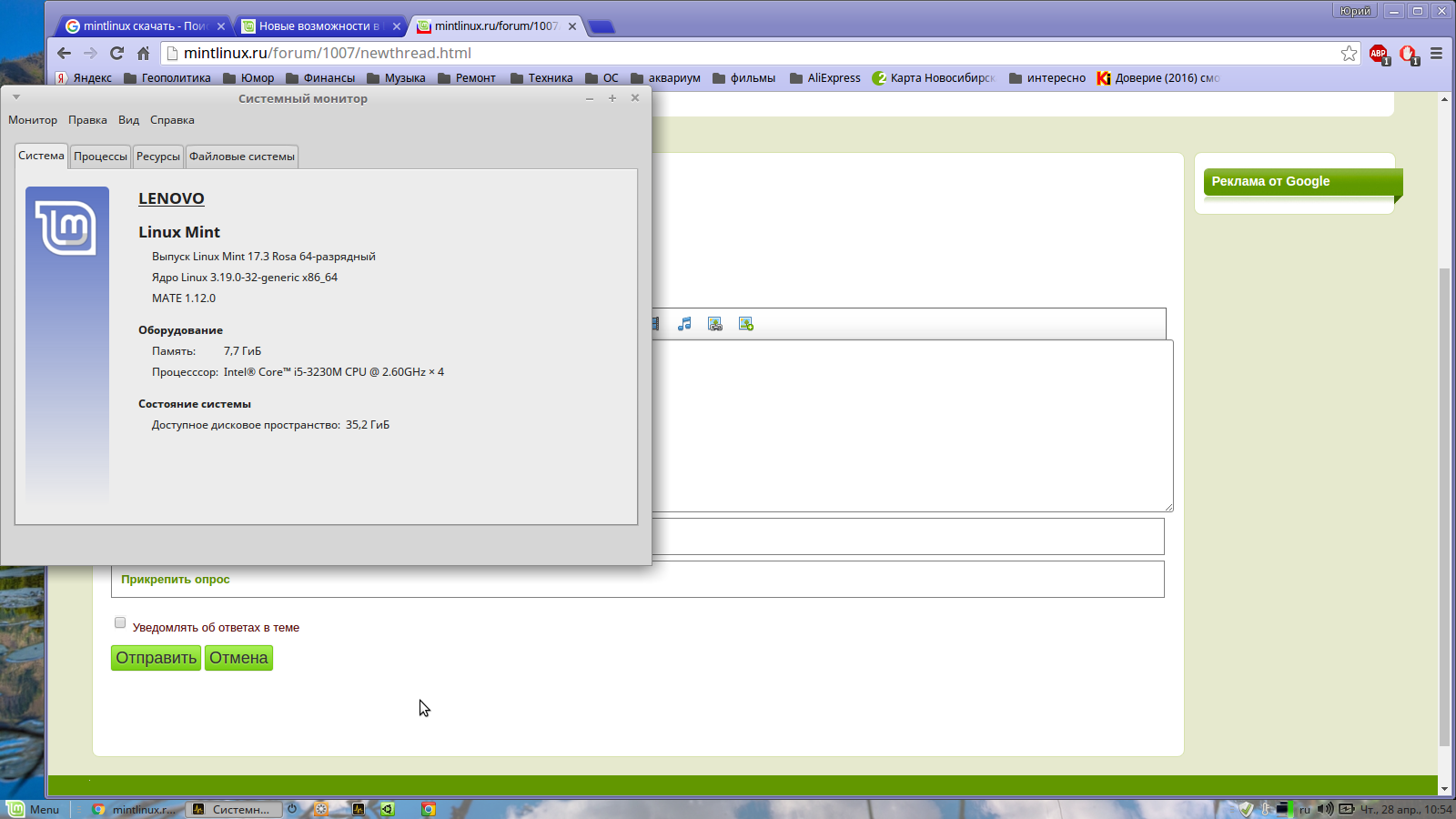
Task: Click the battery power indicator in tray
Action: pyautogui.click(x=1346, y=809)
